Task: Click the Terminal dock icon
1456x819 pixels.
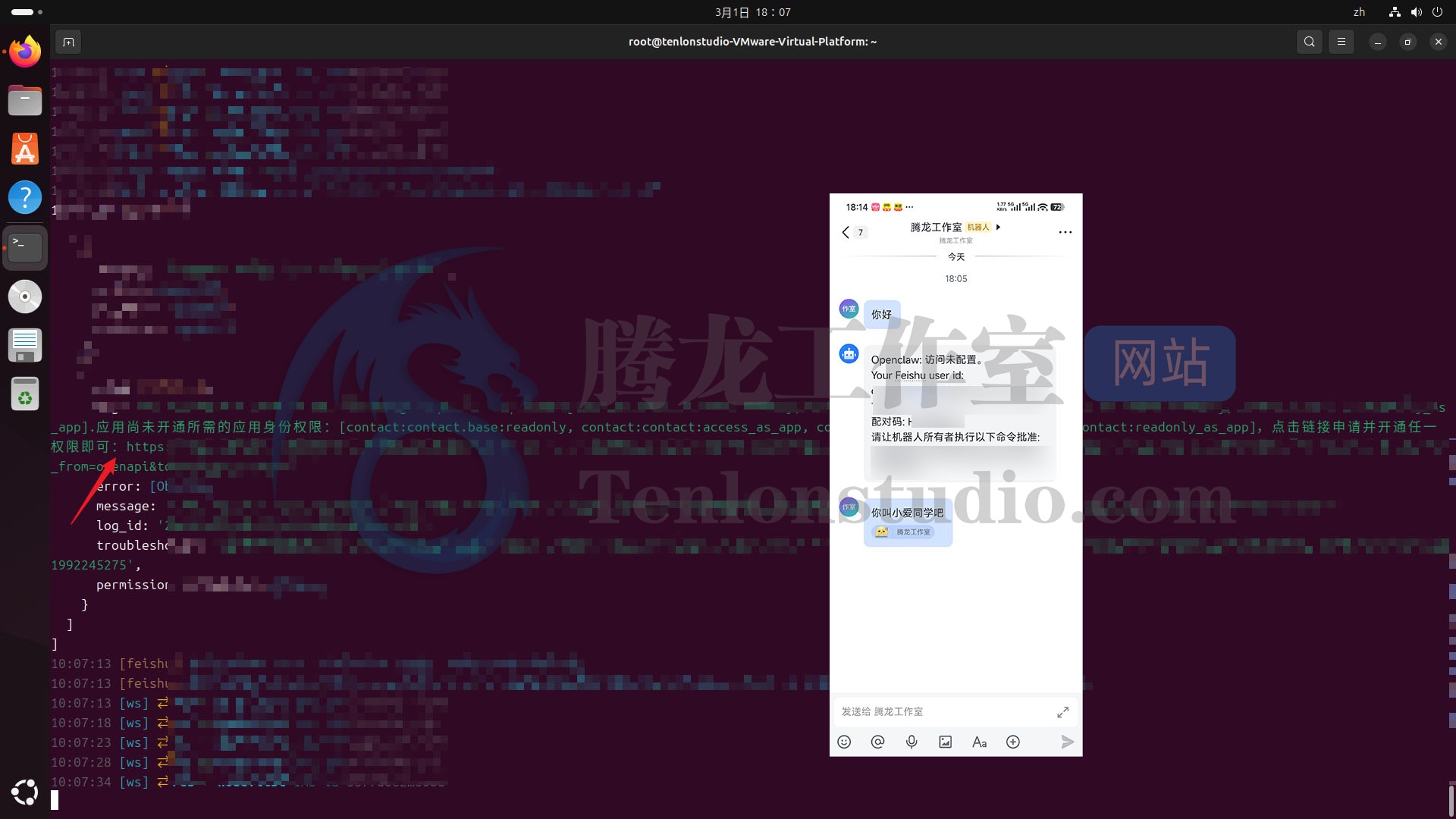Action: (x=25, y=246)
